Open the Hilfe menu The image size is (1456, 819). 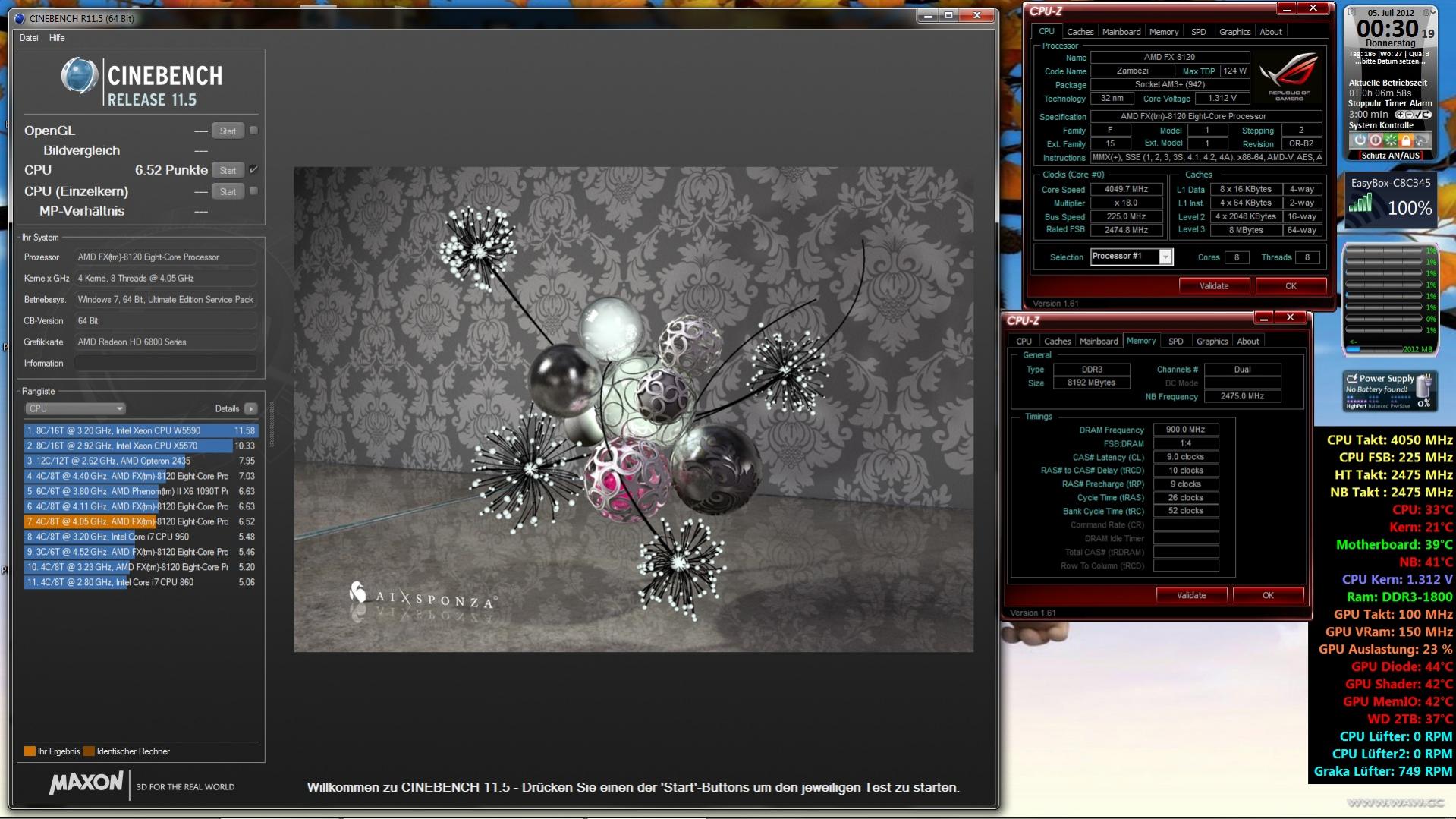57,38
